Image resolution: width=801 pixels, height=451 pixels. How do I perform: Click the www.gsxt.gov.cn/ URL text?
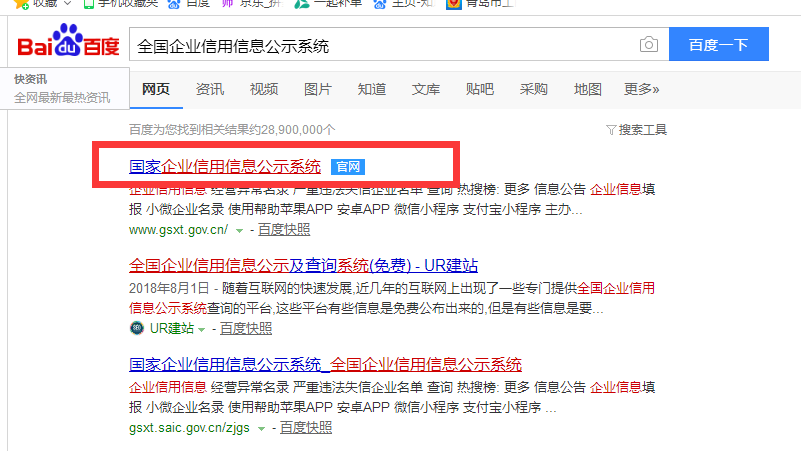(x=178, y=230)
